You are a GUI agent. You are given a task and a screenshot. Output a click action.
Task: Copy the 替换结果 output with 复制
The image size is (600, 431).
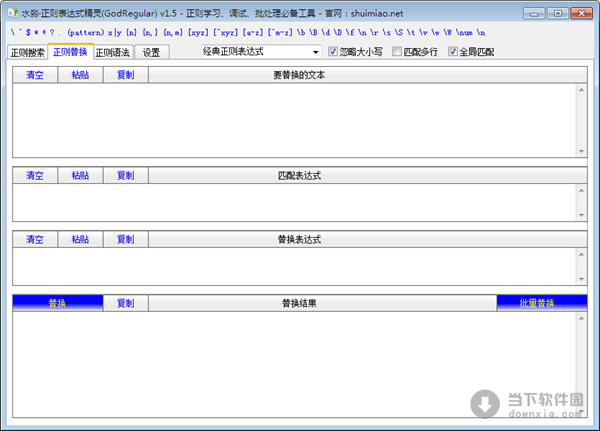[x=125, y=303]
